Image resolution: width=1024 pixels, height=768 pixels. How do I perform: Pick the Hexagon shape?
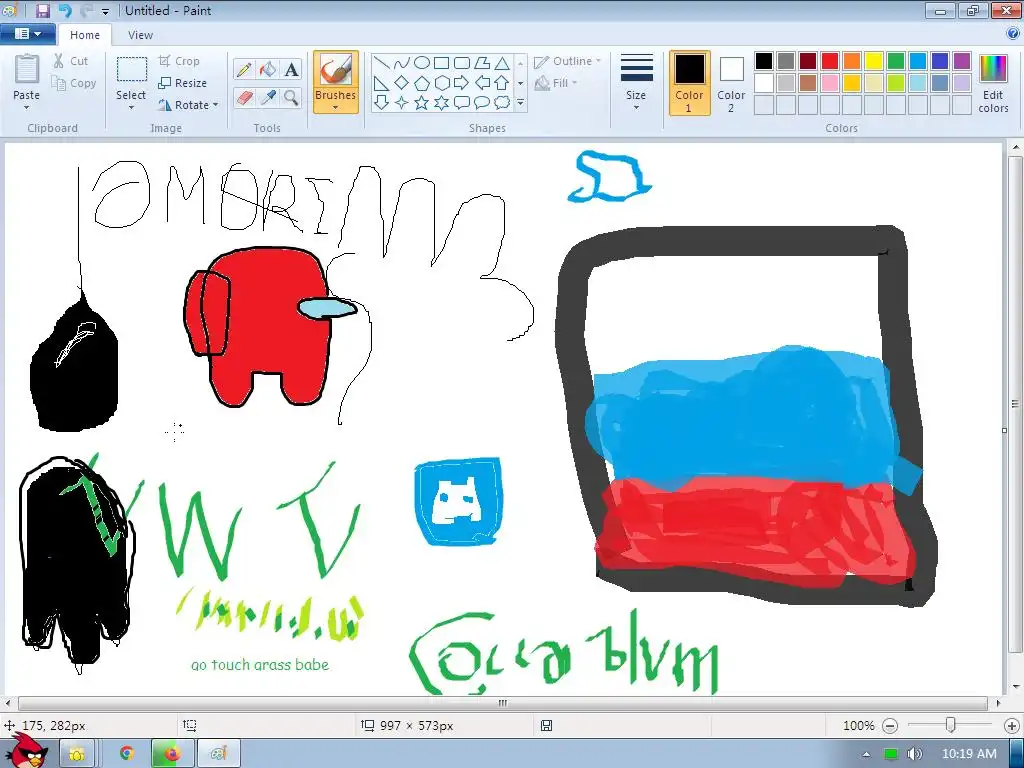click(x=442, y=83)
